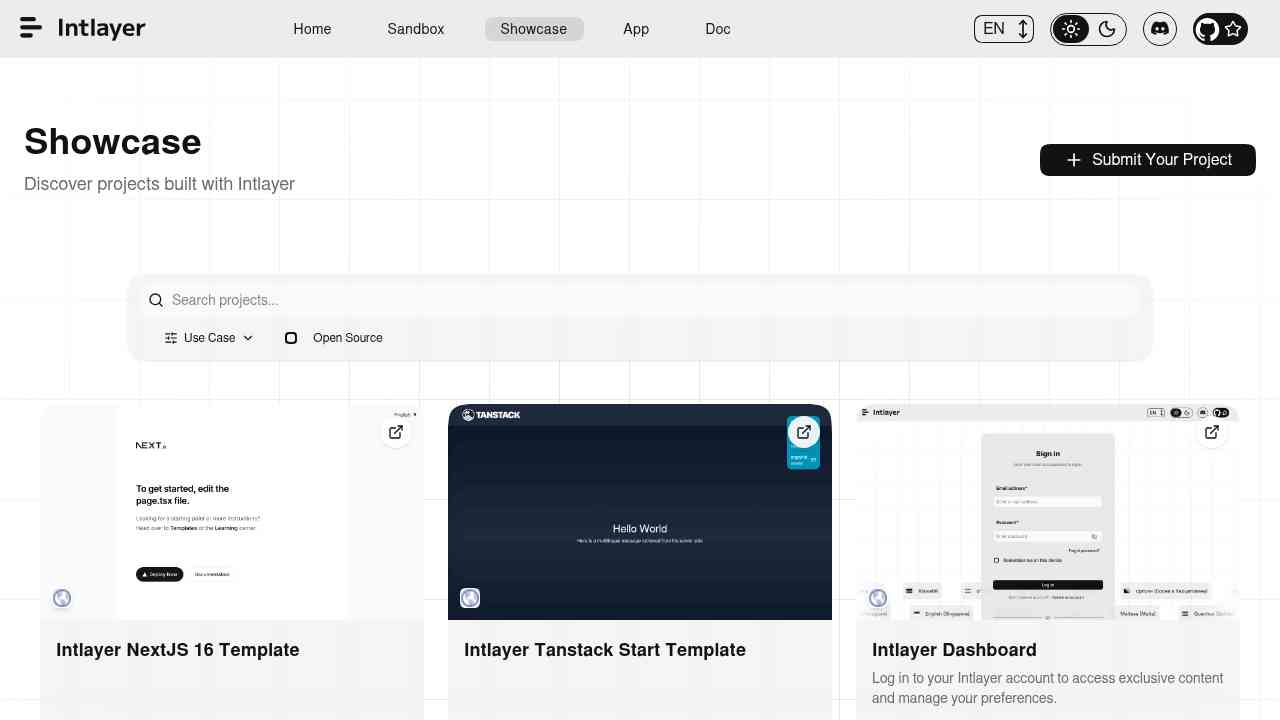The image size is (1280, 720).
Task: Open the Discord community link icon
Action: coord(1160,29)
